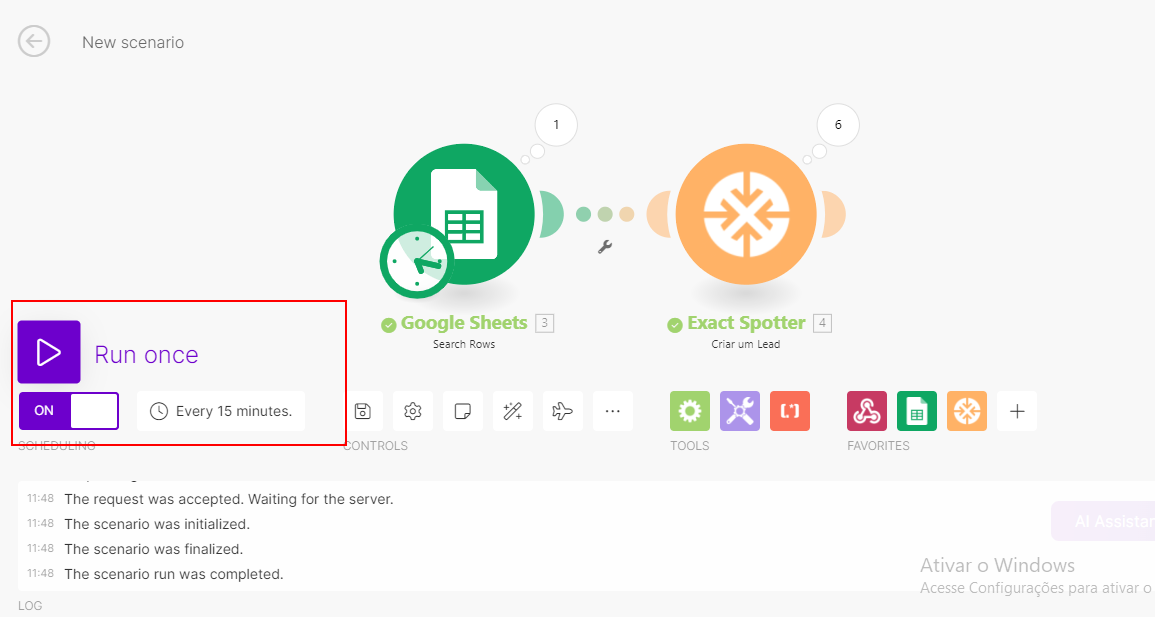1155x617 pixels.
Task: Select Google Sheets favorite icon
Action: coord(917,411)
